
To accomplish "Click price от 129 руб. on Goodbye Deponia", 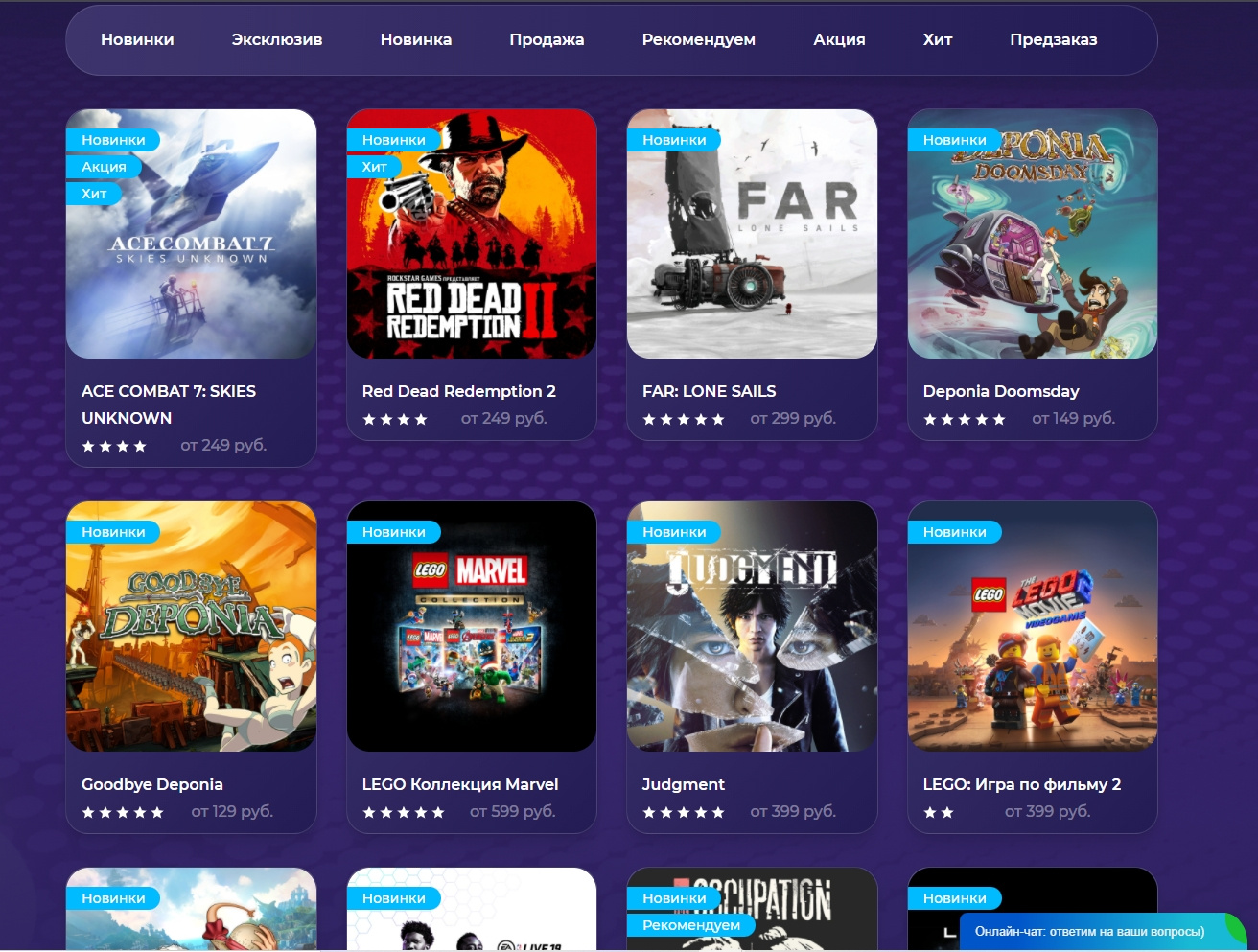I will click(232, 811).
